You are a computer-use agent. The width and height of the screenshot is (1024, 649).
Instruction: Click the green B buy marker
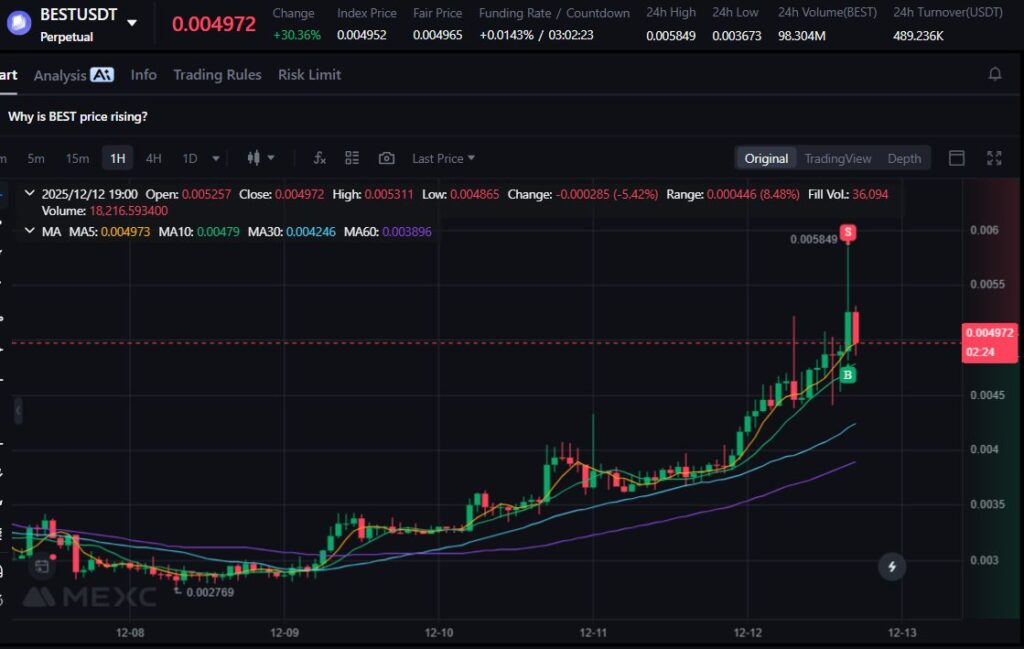click(x=848, y=375)
